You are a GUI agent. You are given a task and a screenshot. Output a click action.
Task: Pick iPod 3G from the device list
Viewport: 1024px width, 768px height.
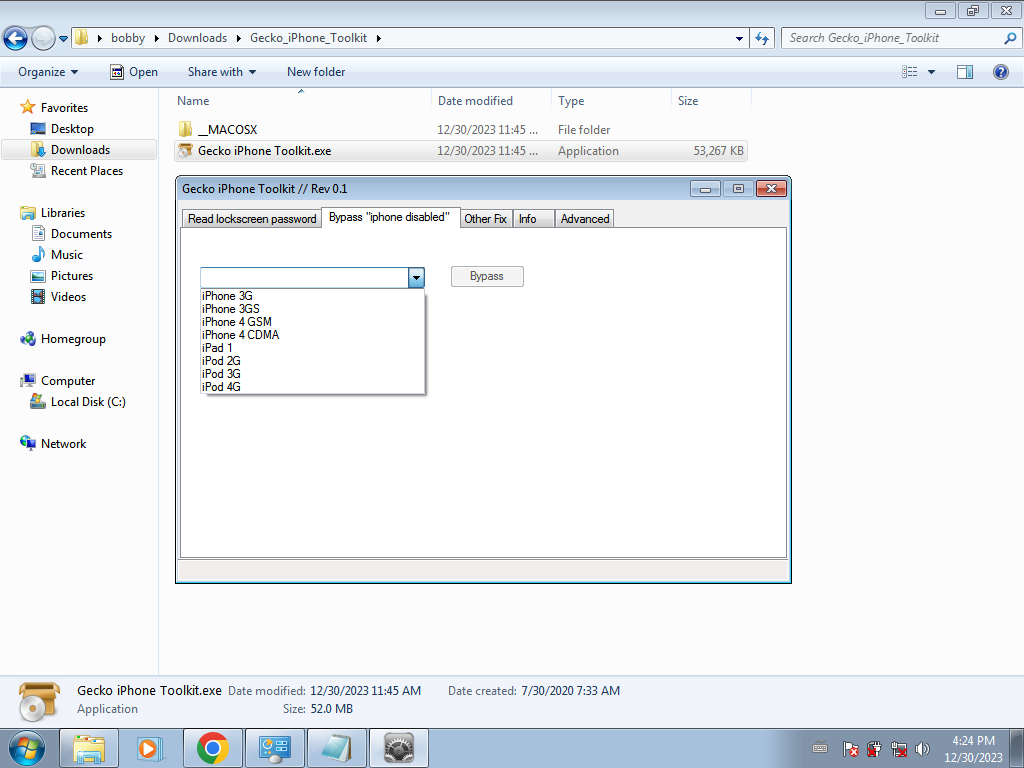tap(313, 374)
